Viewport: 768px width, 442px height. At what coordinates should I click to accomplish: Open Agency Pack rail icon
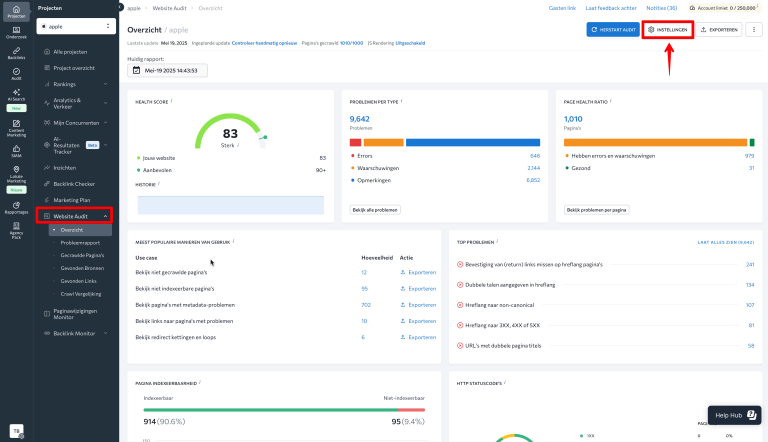click(x=16, y=230)
